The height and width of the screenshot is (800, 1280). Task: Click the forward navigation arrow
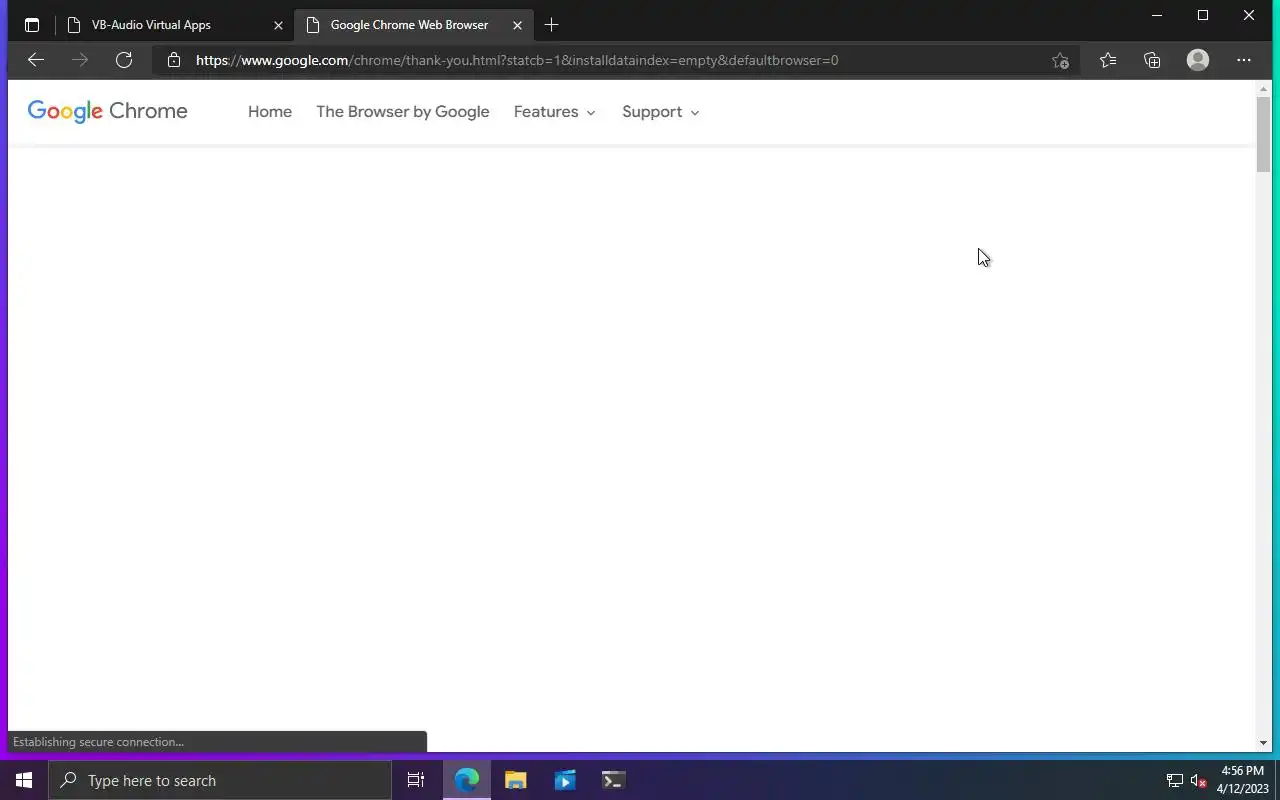80,60
